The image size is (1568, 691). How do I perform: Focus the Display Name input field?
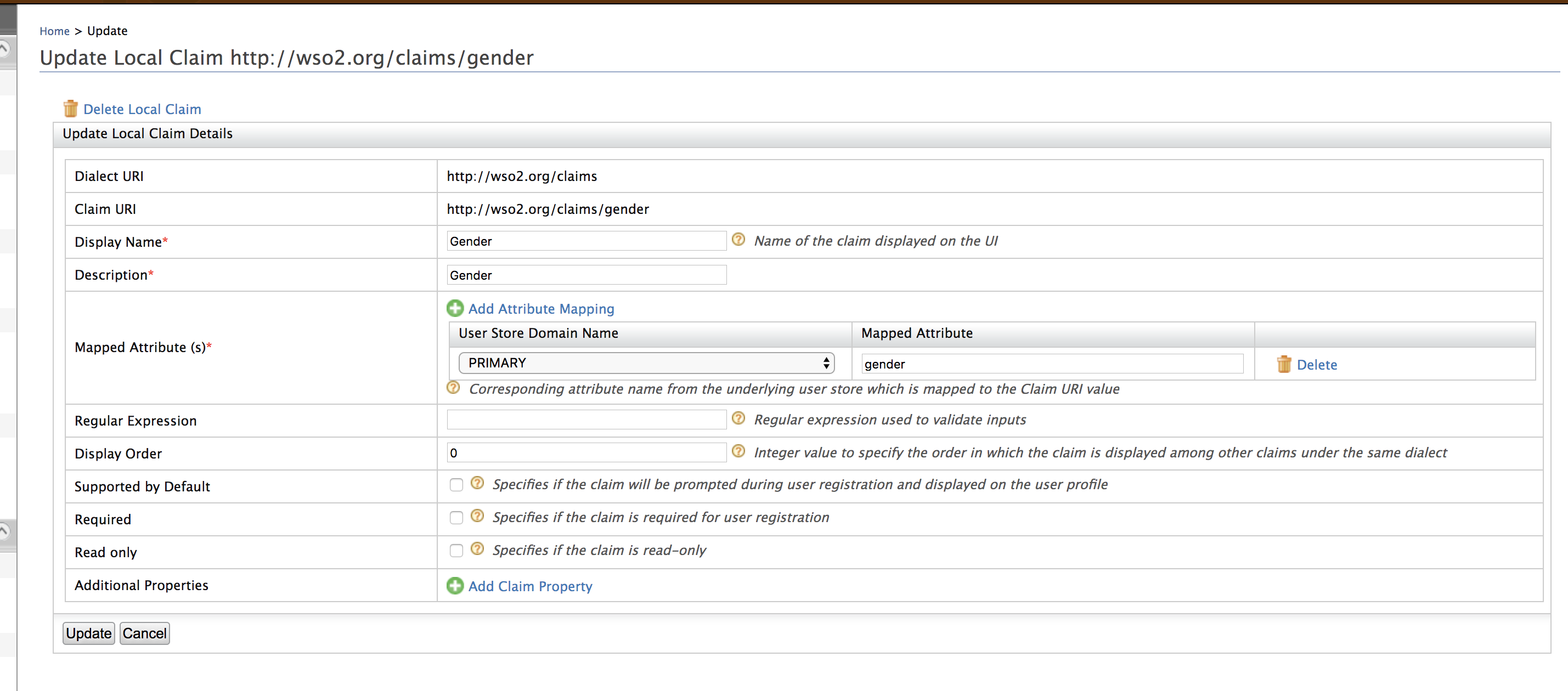pyautogui.click(x=587, y=241)
